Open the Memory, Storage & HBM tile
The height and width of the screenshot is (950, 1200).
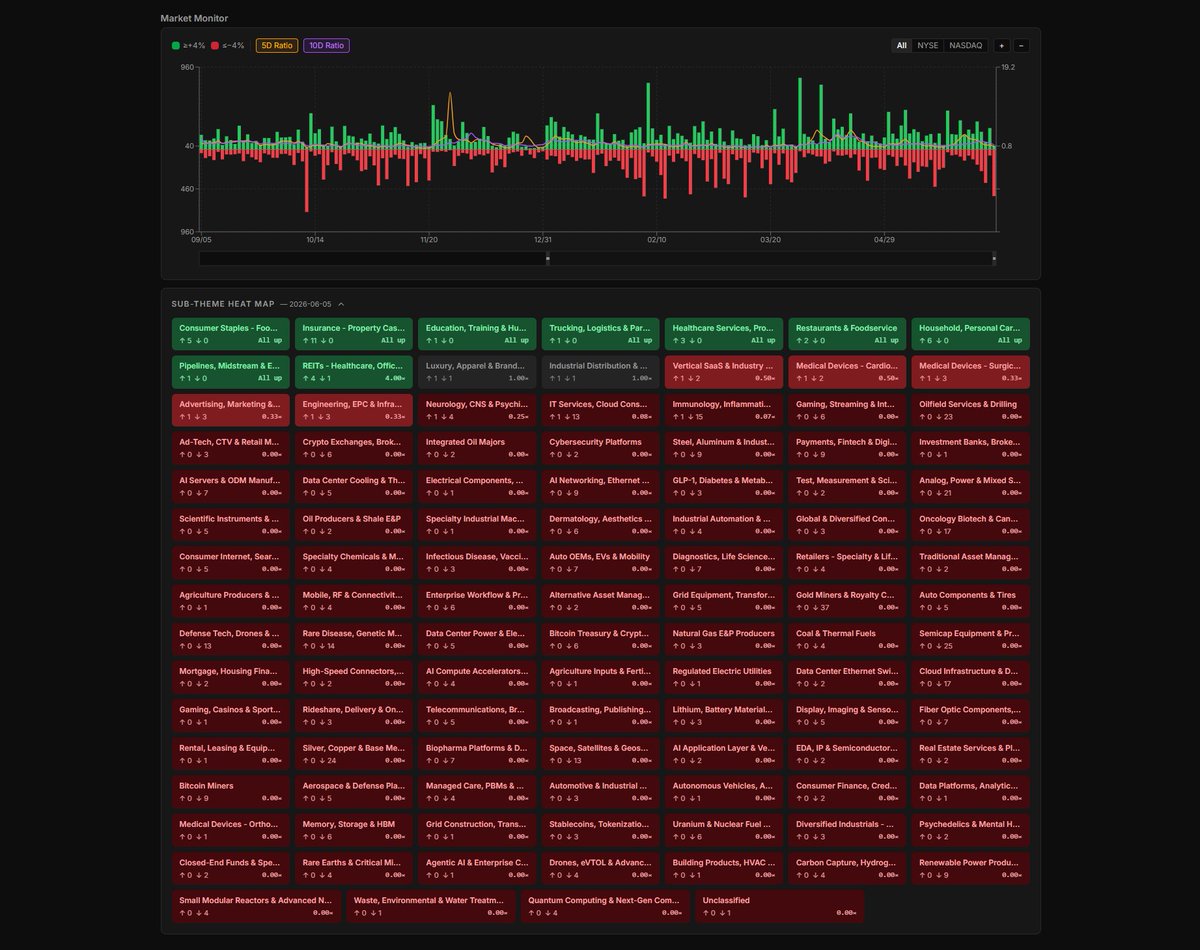[x=354, y=831]
